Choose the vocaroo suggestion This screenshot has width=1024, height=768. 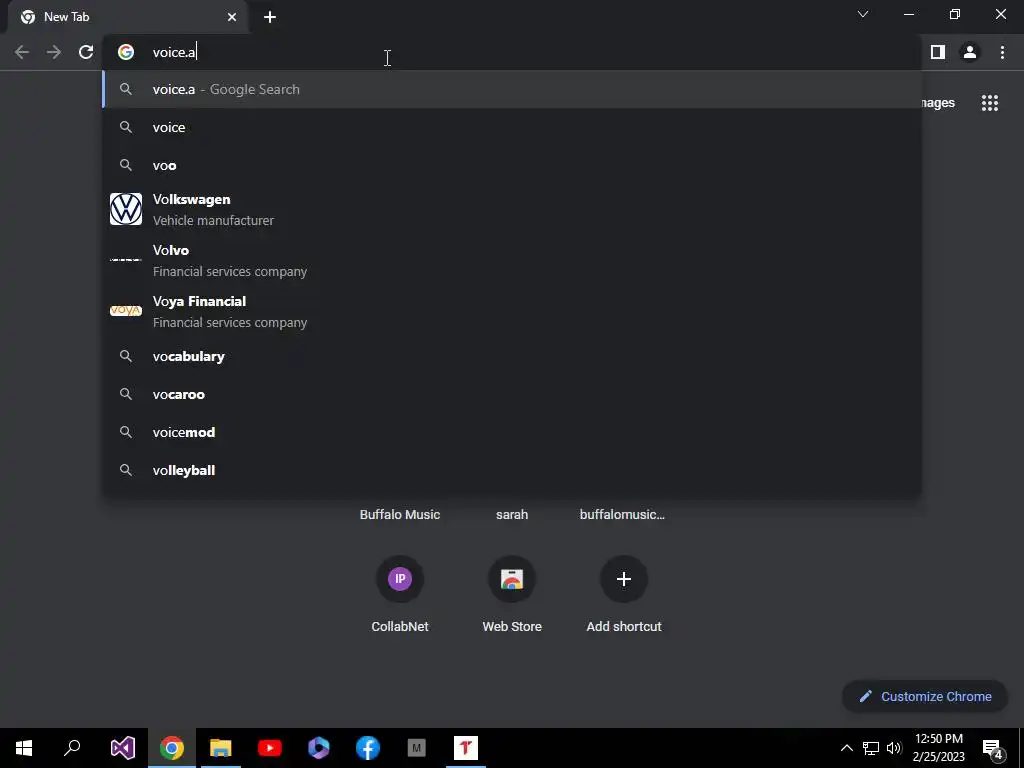pos(512,394)
